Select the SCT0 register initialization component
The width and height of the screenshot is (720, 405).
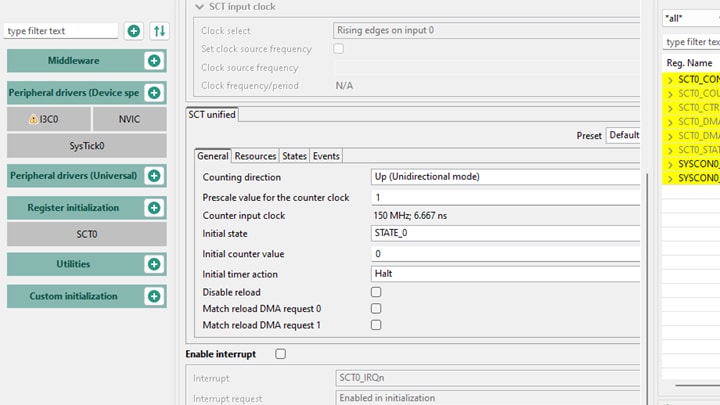point(87,234)
